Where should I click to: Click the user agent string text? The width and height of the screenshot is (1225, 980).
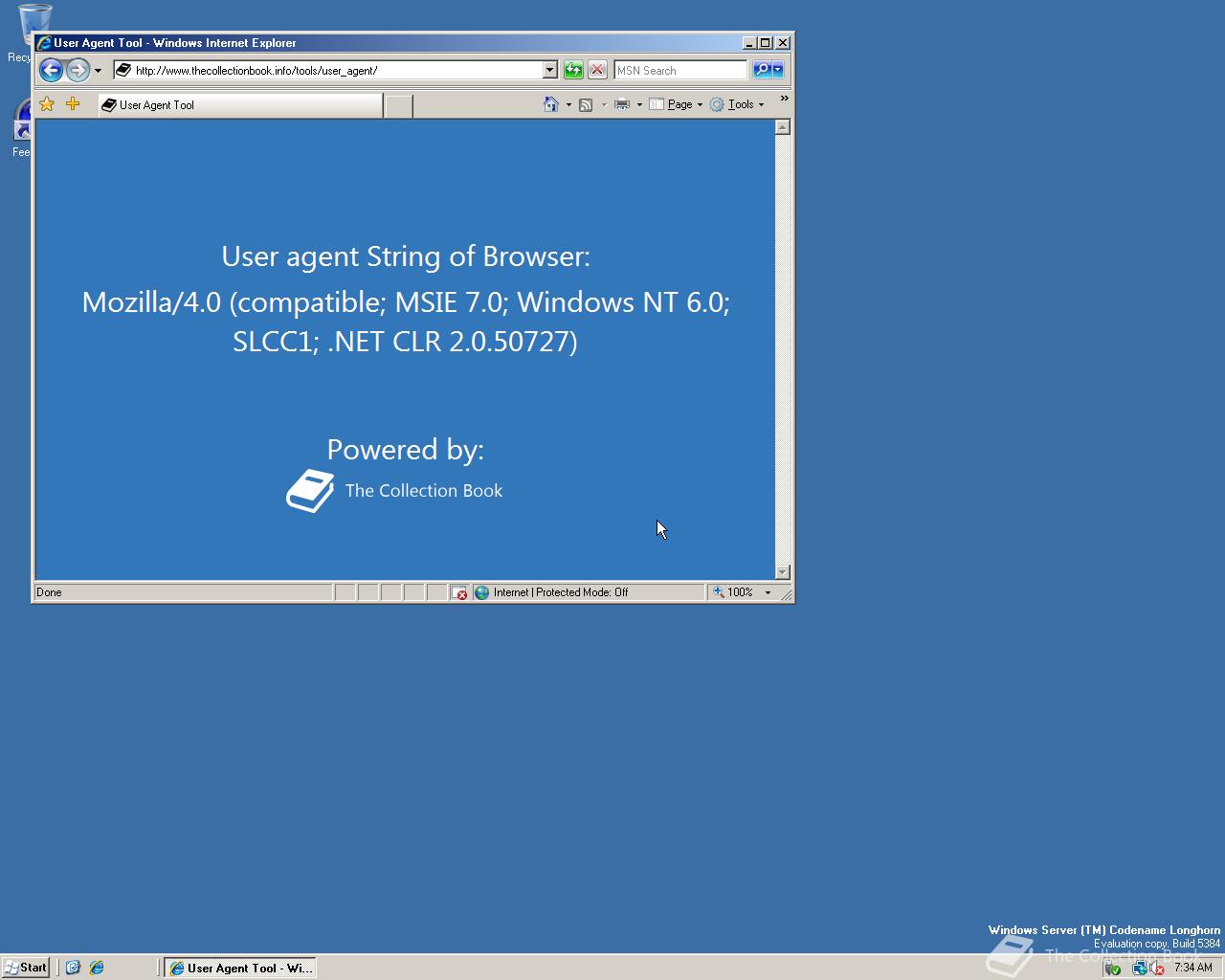pyautogui.click(x=406, y=322)
